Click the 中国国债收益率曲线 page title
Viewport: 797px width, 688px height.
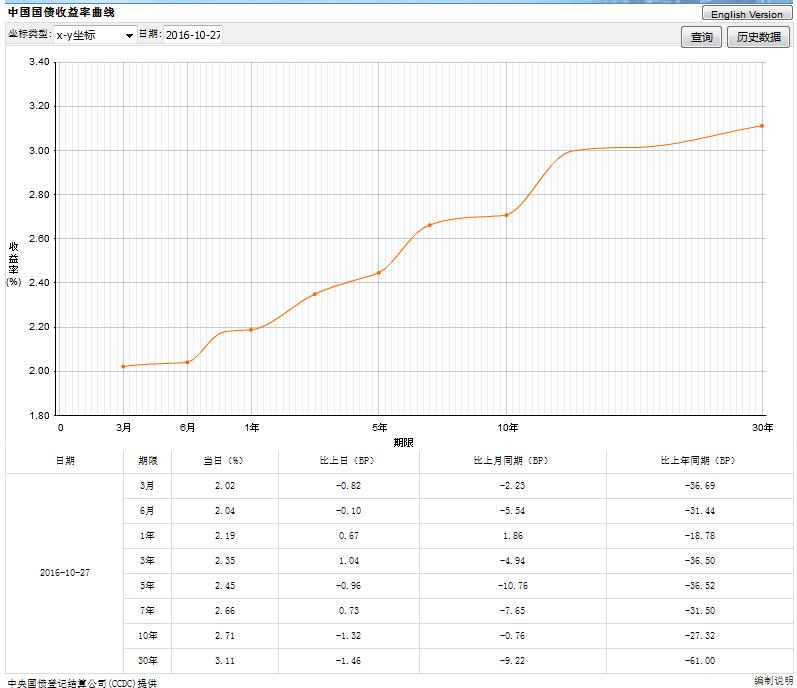61,12
